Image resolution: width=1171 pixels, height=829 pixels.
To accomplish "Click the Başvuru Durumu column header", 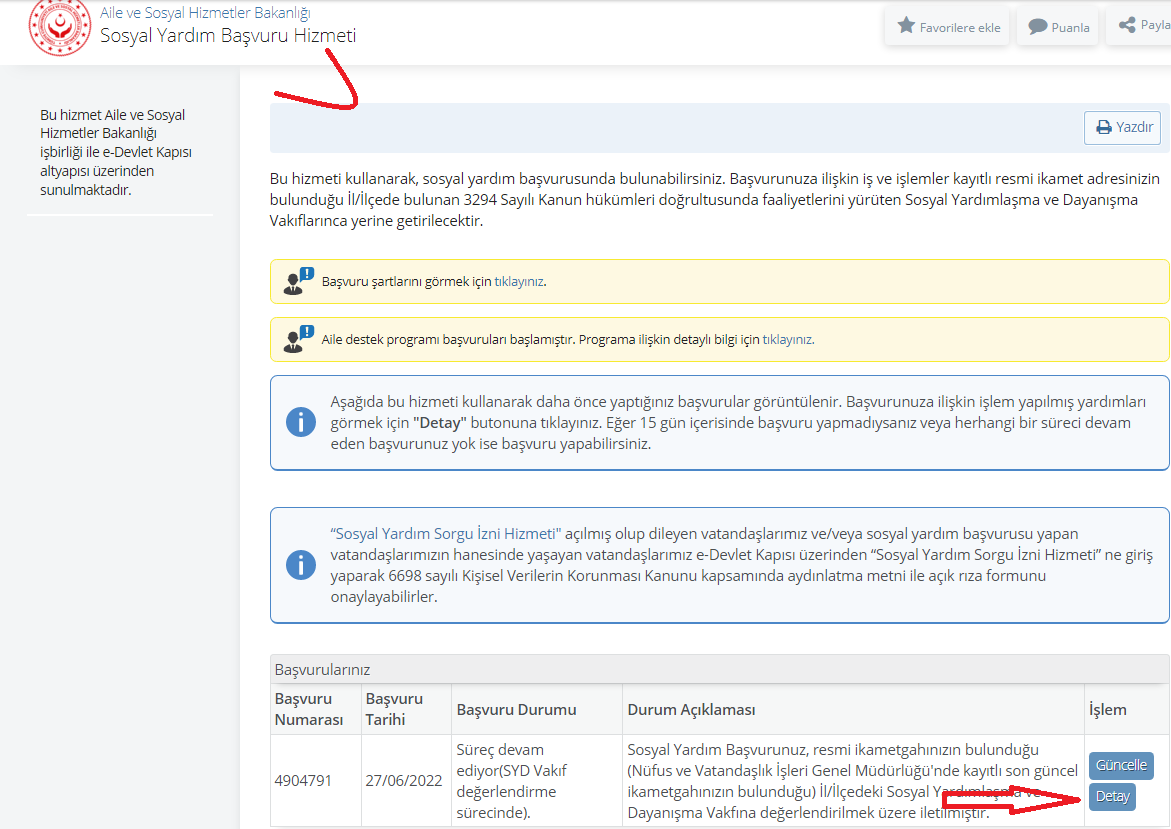I will coord(516,710).
